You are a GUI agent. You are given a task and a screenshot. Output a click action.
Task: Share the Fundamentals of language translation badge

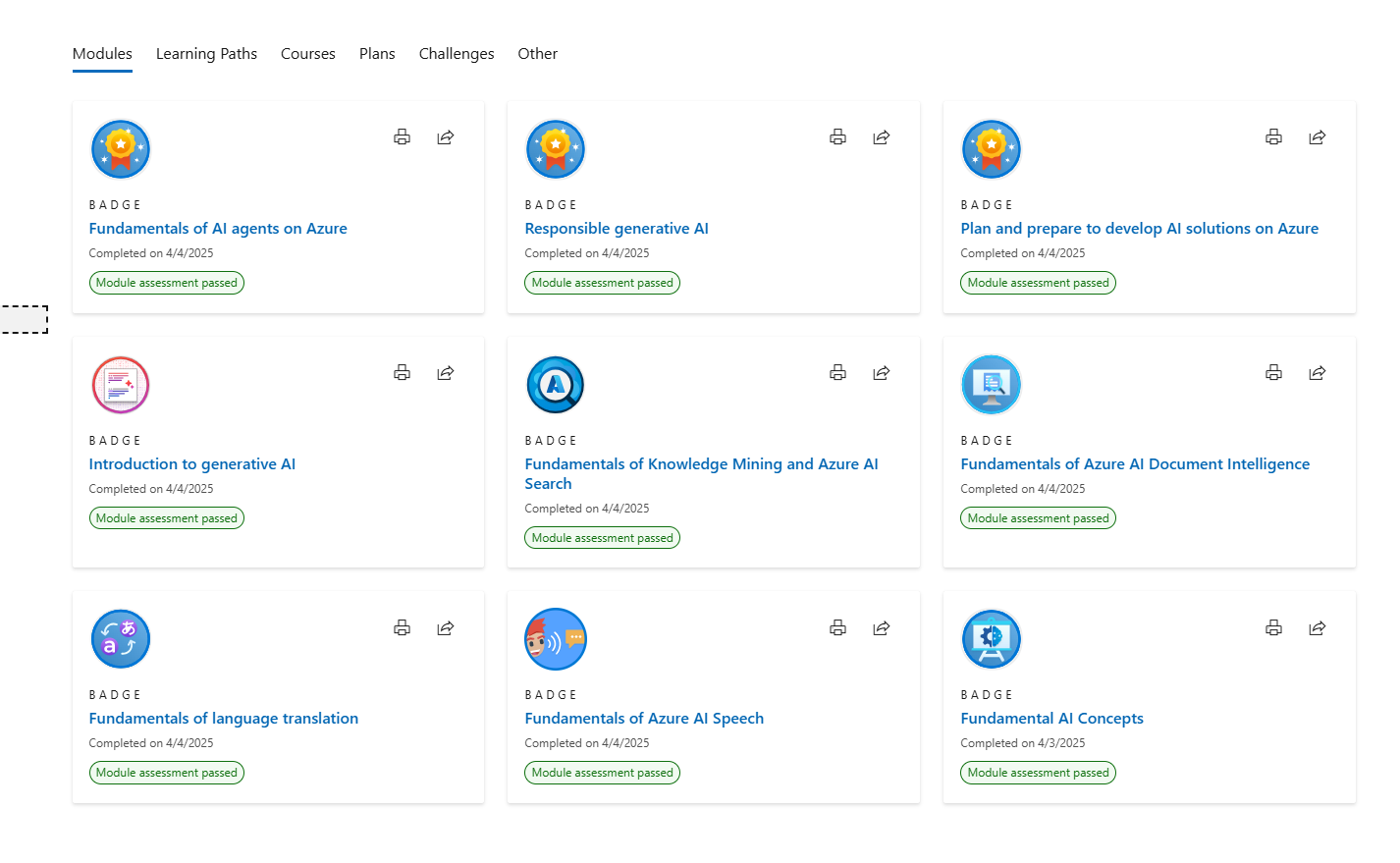click(446, 628)
